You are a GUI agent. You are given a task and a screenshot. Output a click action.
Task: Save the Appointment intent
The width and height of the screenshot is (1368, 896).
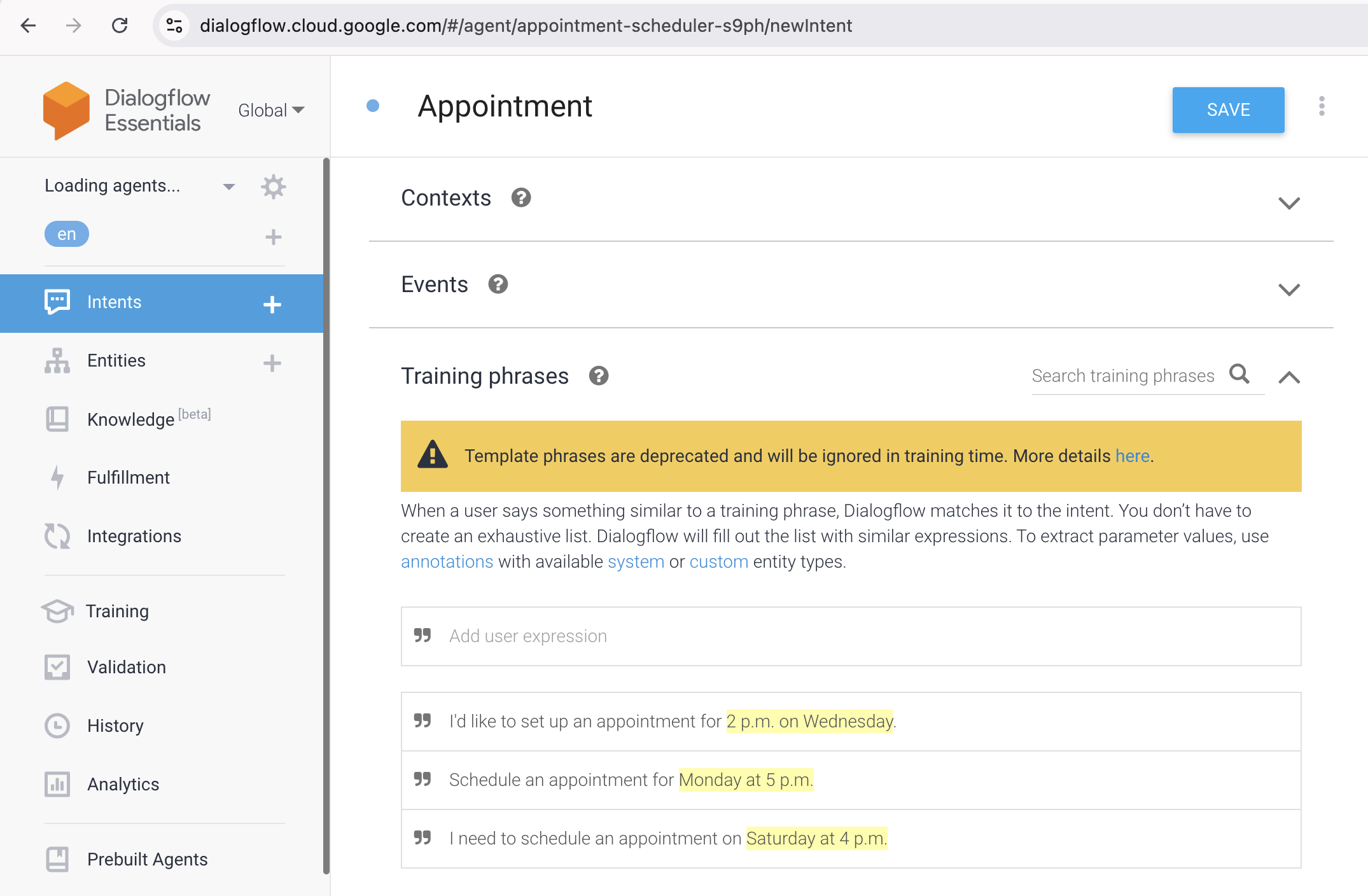1227,109
